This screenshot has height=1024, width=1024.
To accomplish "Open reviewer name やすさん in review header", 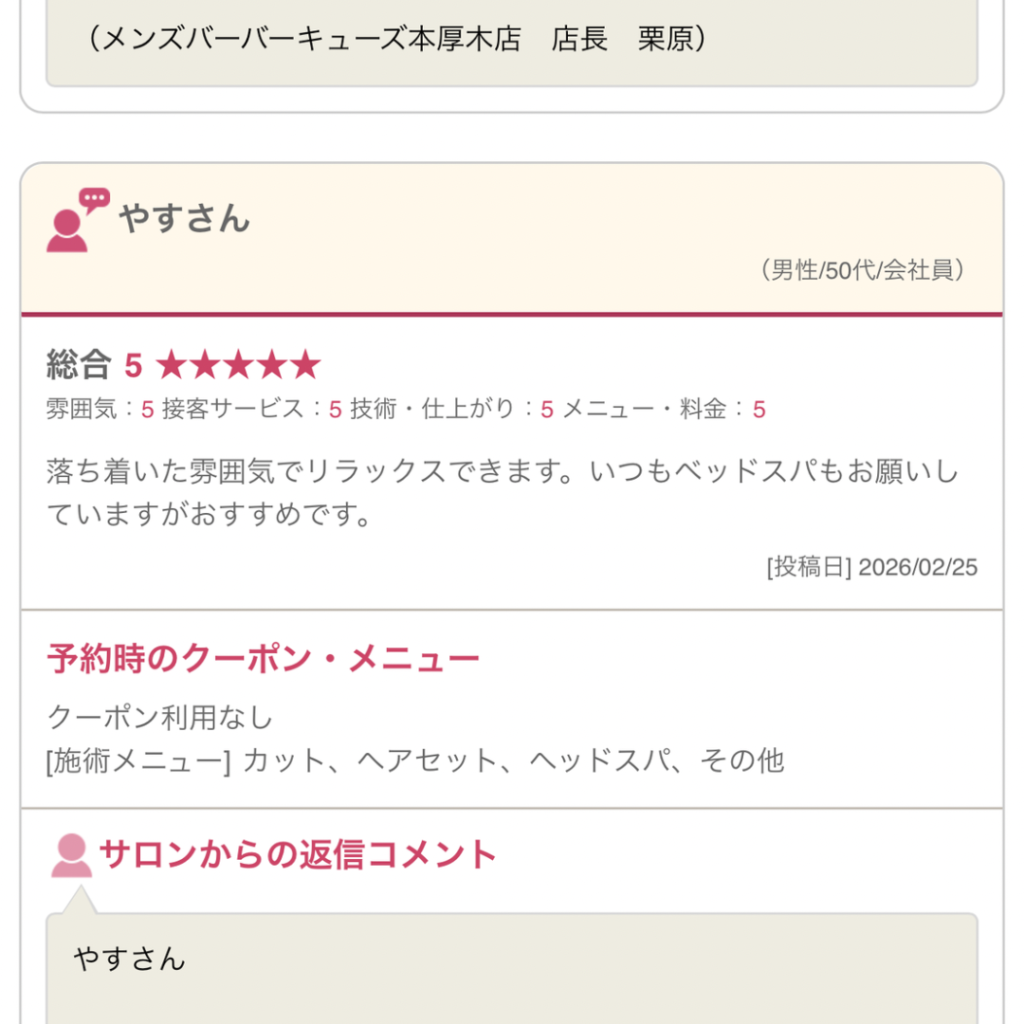I will [184, 218].
